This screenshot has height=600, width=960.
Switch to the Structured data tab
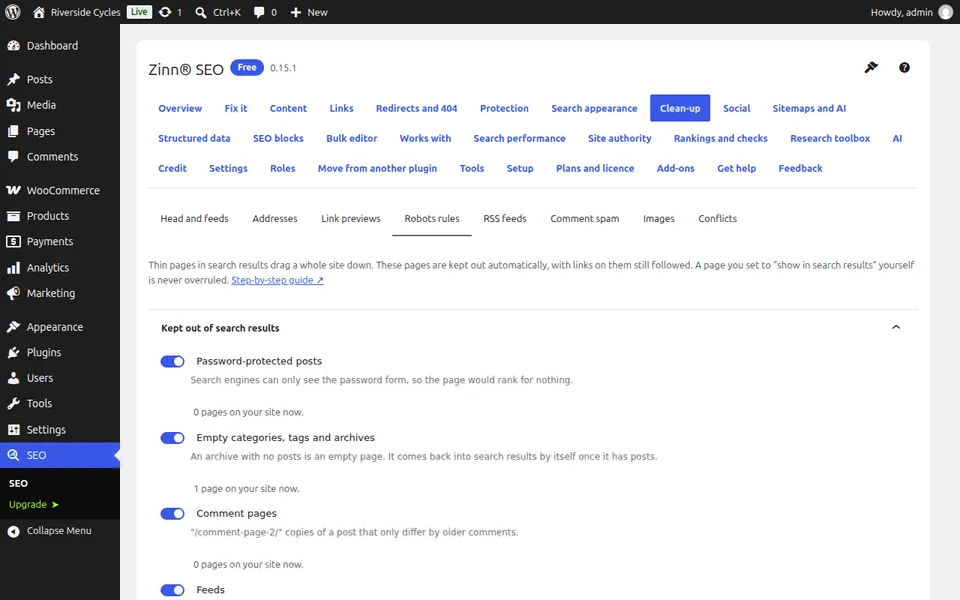pyautogui.click(x=194, y=138)
